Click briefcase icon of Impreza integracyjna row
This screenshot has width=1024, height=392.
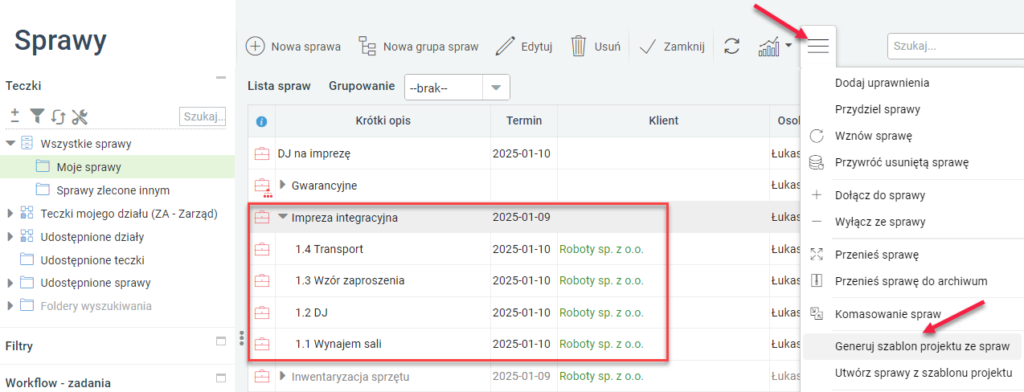pyautogui.click(x=261, y=218)
